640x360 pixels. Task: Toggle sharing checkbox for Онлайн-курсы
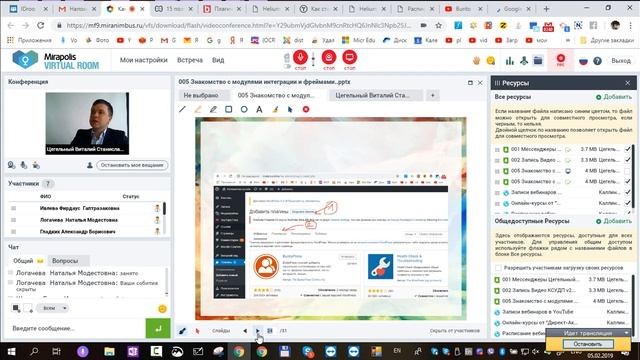[628, 203]
